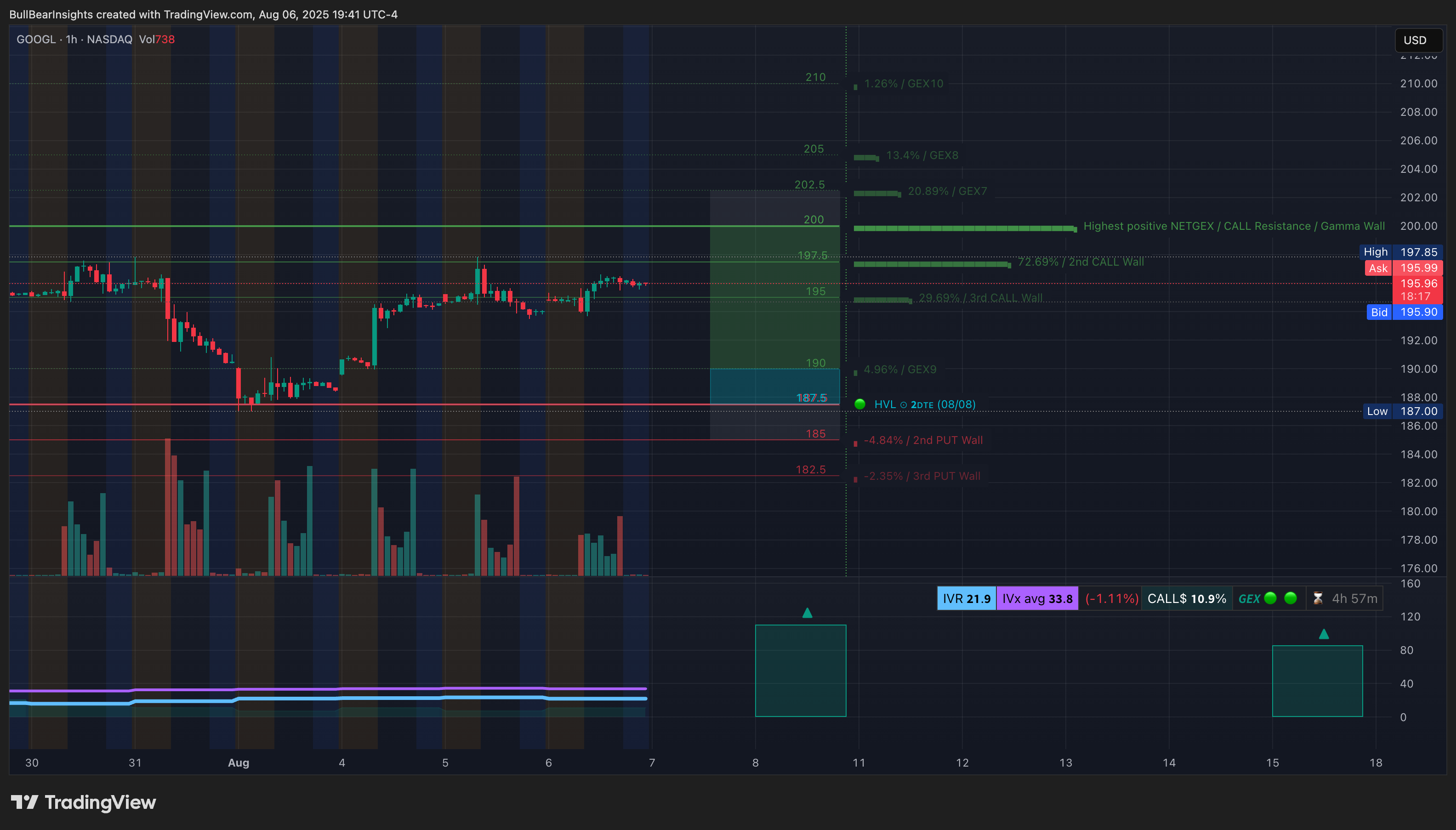Select the IVx avg 33.8 badge
Screen dimensions: 1456x830
pos(1037,598)
